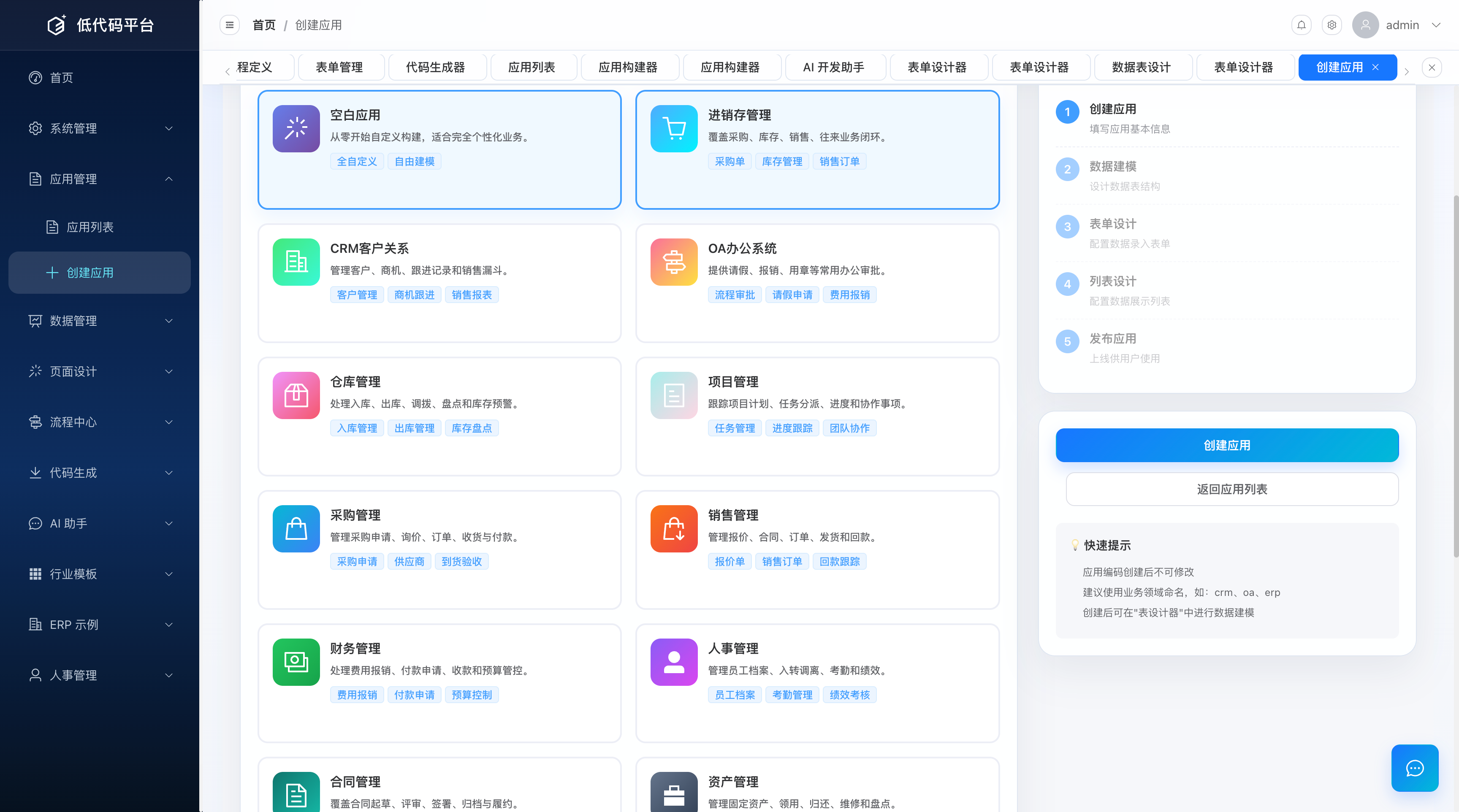Expand sidebar 人事管理 menu

click(x=100, y=676)
